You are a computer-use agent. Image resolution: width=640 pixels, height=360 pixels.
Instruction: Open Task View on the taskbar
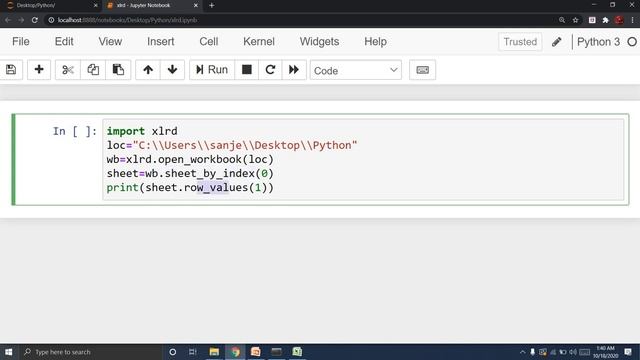(x=193, y=352)
